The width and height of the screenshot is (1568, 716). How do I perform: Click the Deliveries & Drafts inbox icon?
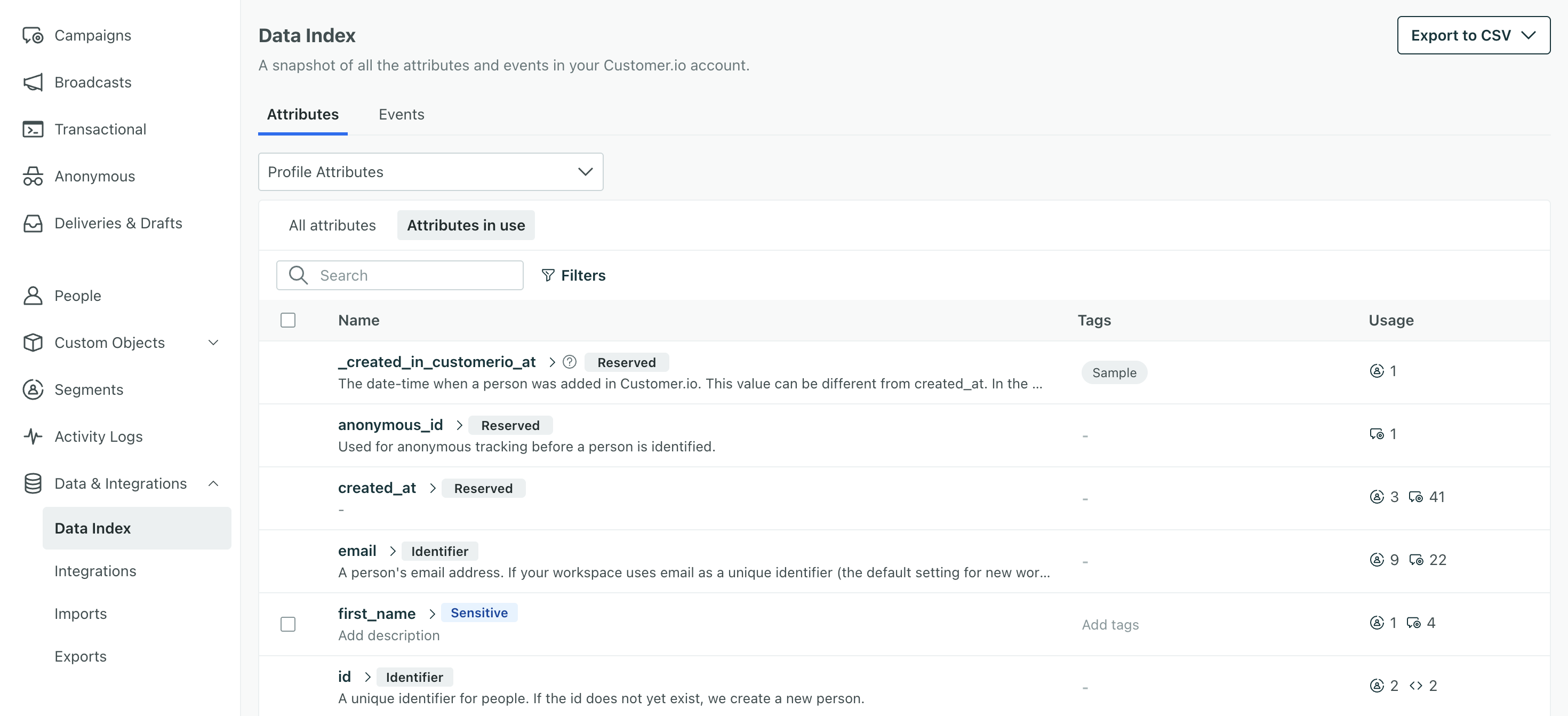[x=33, y=223]
